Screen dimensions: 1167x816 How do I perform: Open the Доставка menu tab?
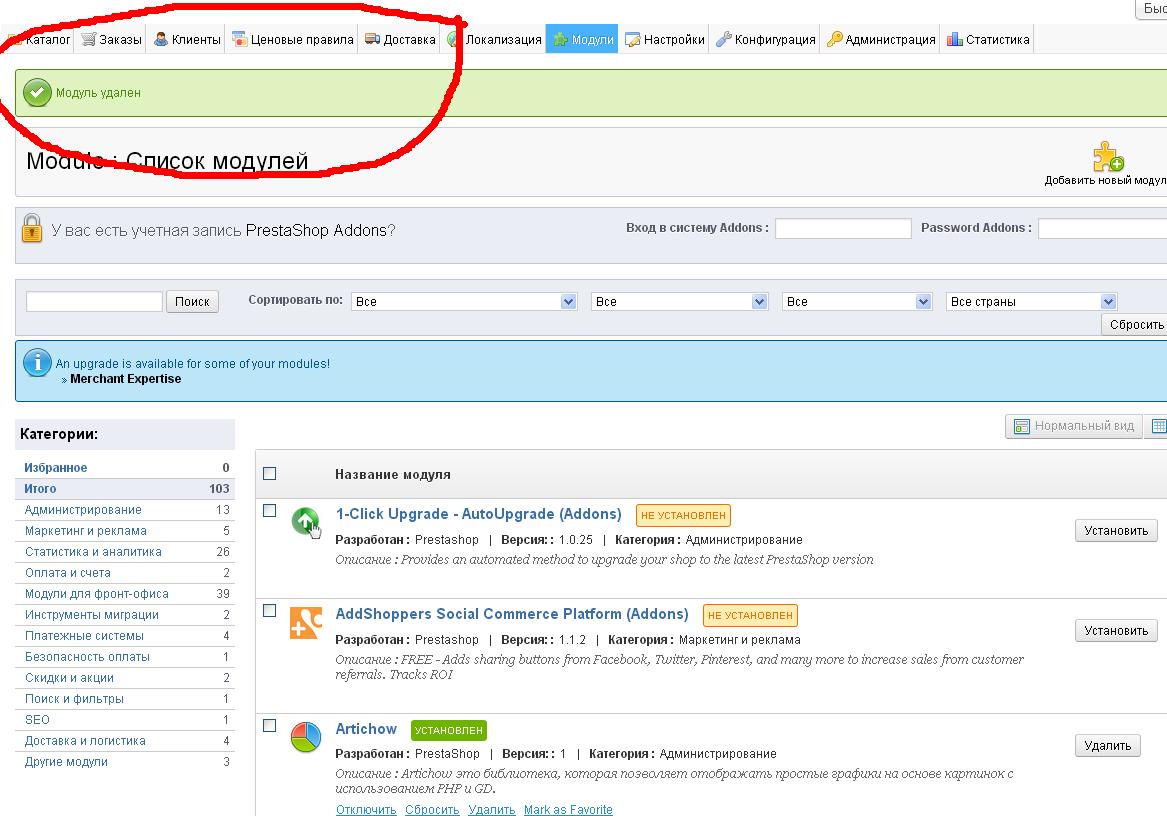click(400, 39)
